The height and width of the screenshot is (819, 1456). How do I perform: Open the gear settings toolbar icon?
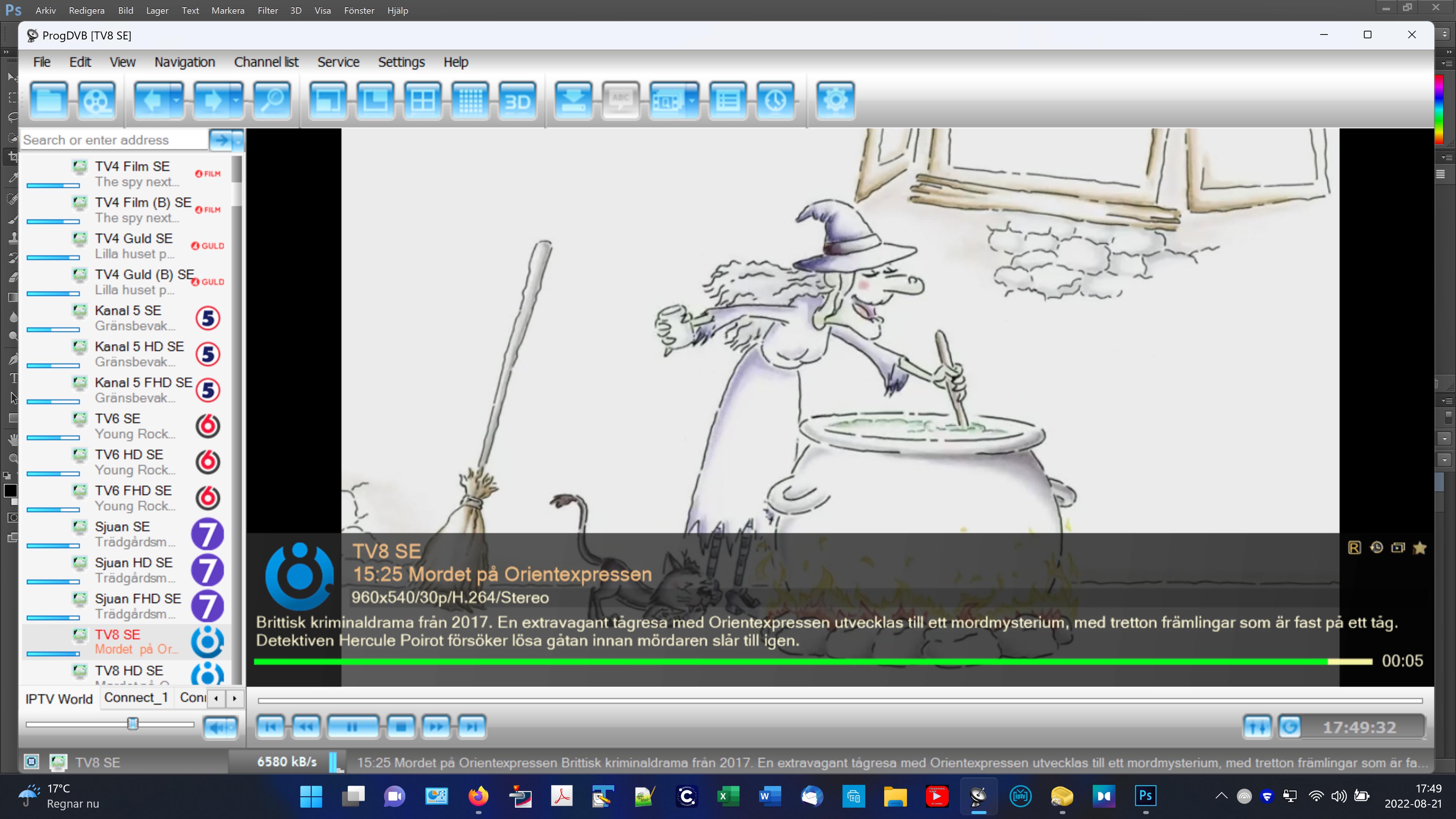pyautogui.click(x=835, y=100)
